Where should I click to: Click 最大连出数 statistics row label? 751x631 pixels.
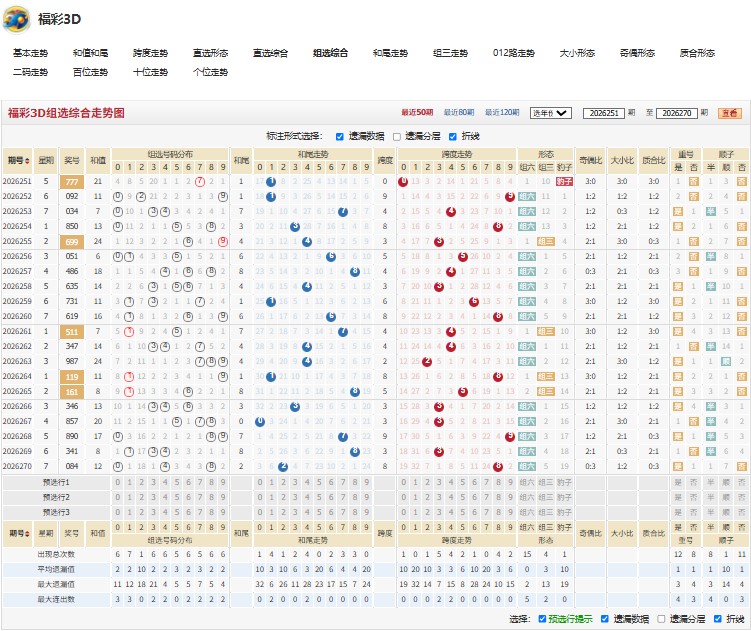point(57,599)
